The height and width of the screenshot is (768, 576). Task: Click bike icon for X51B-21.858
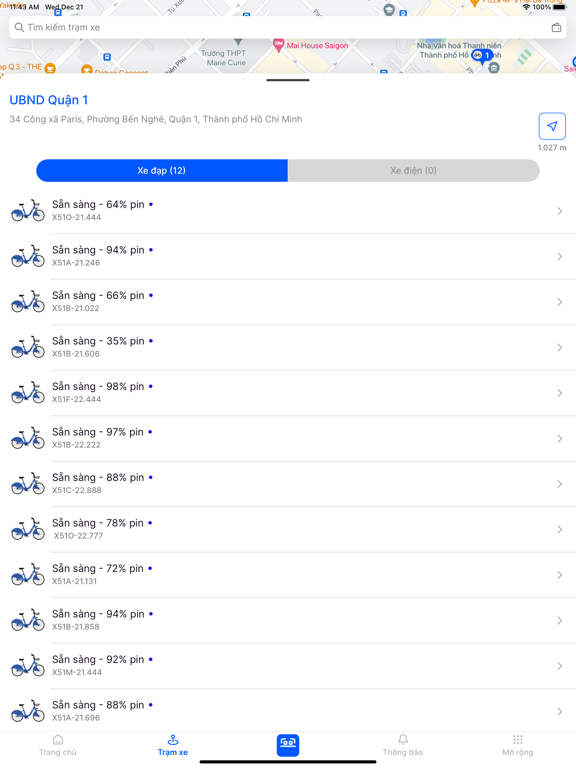pos(28,620)
